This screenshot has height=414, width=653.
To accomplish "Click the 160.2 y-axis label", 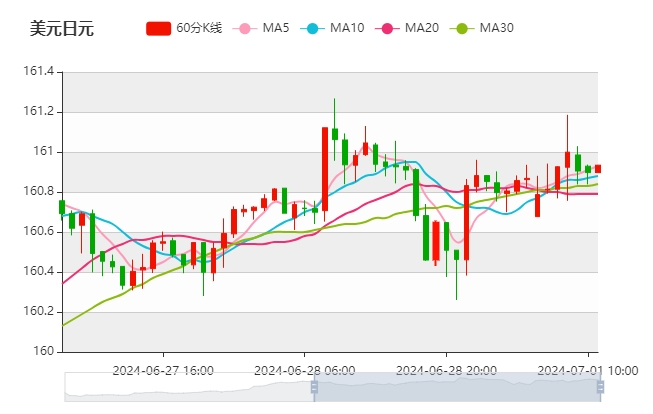I will click(39, 312).
